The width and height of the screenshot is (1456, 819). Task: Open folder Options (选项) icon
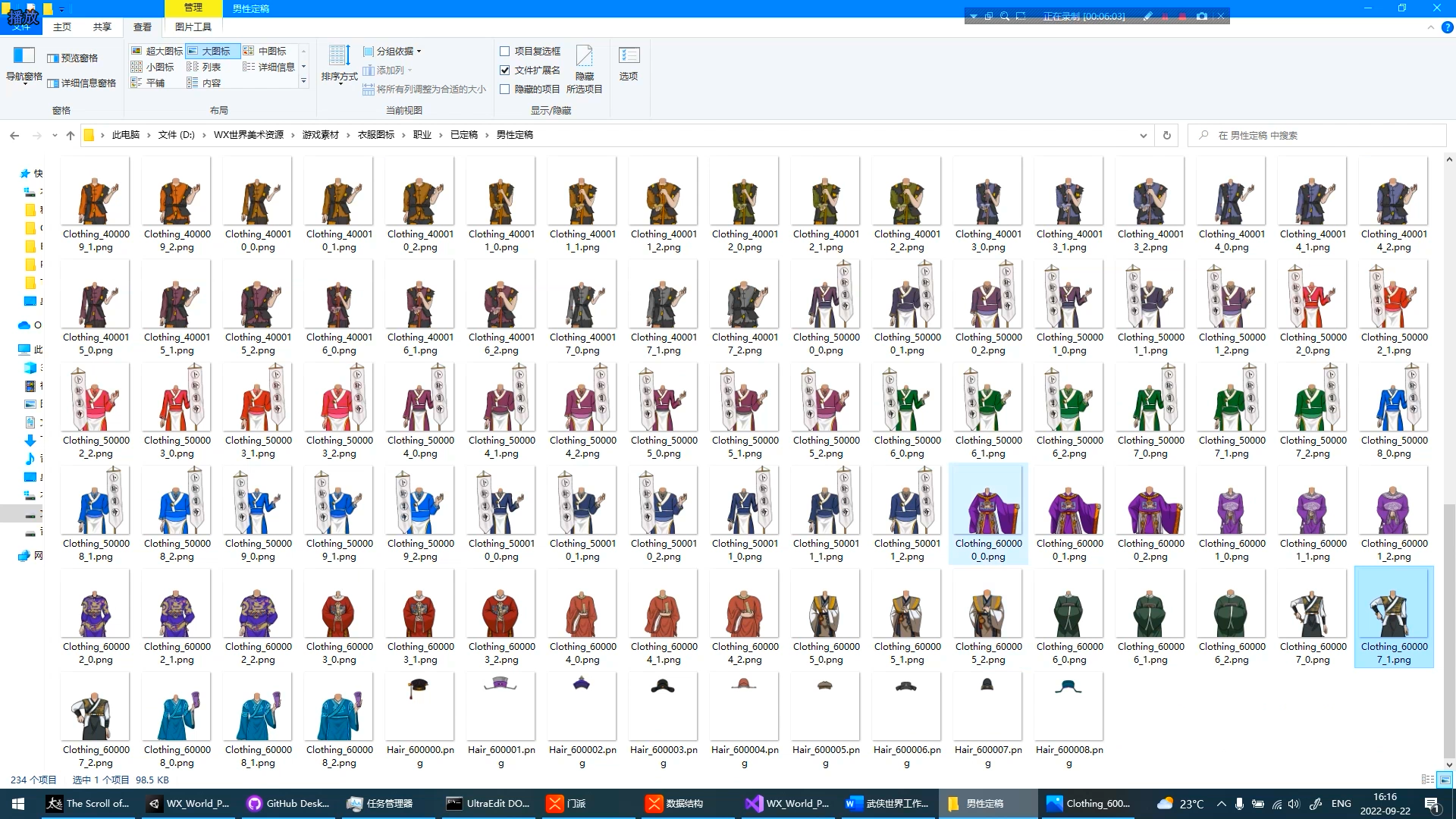pos(629,64)
